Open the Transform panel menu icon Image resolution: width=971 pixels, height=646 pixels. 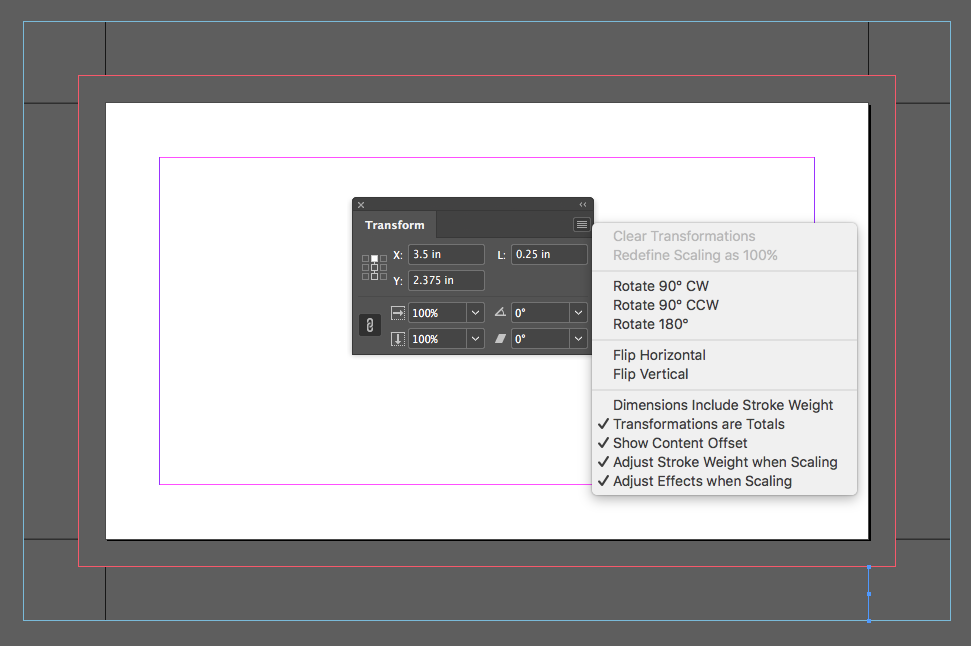(581, 225)
